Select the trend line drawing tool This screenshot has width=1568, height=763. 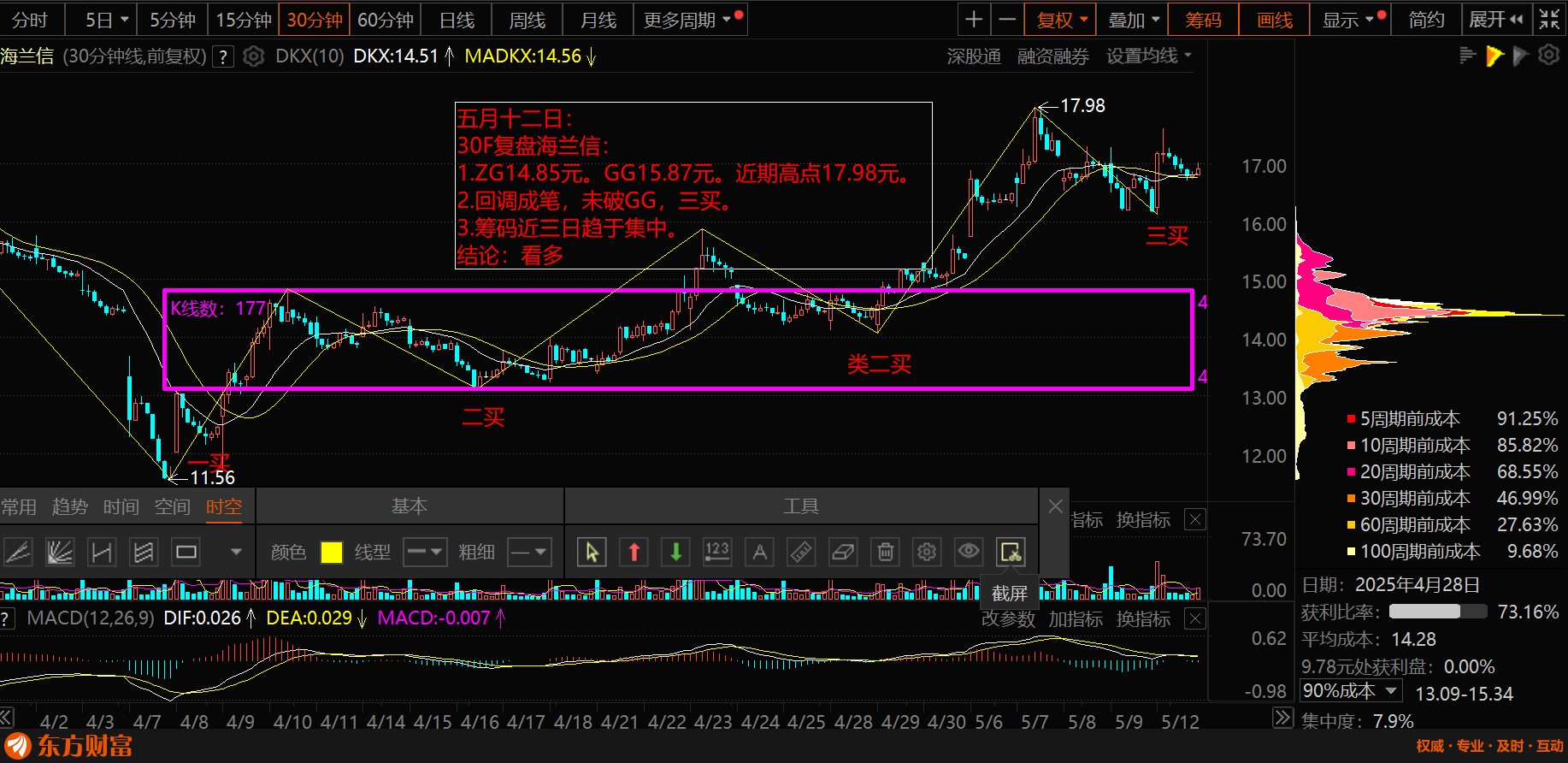coord(18,552)
